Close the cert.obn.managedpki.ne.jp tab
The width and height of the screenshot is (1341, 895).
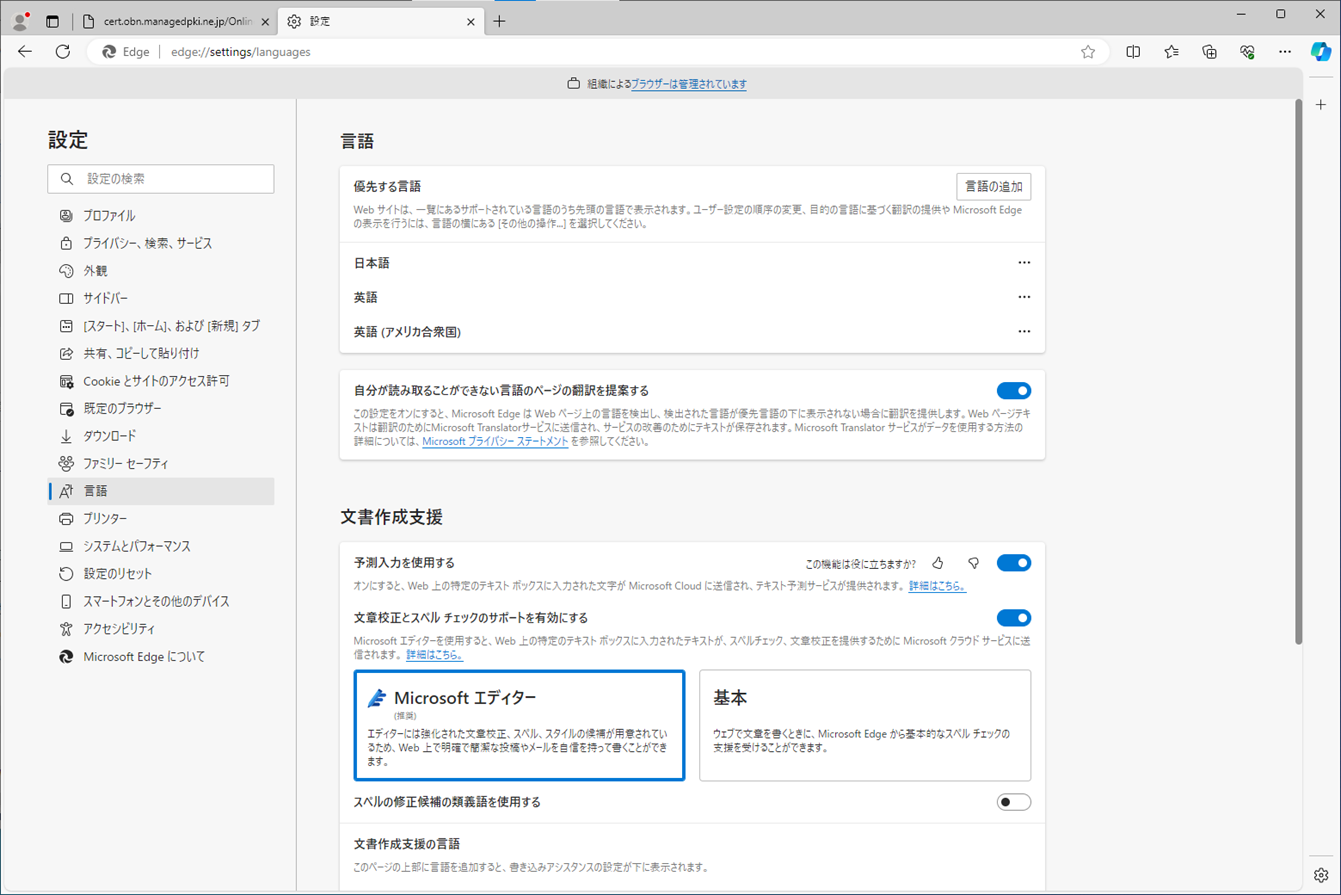tap(265, 21)
